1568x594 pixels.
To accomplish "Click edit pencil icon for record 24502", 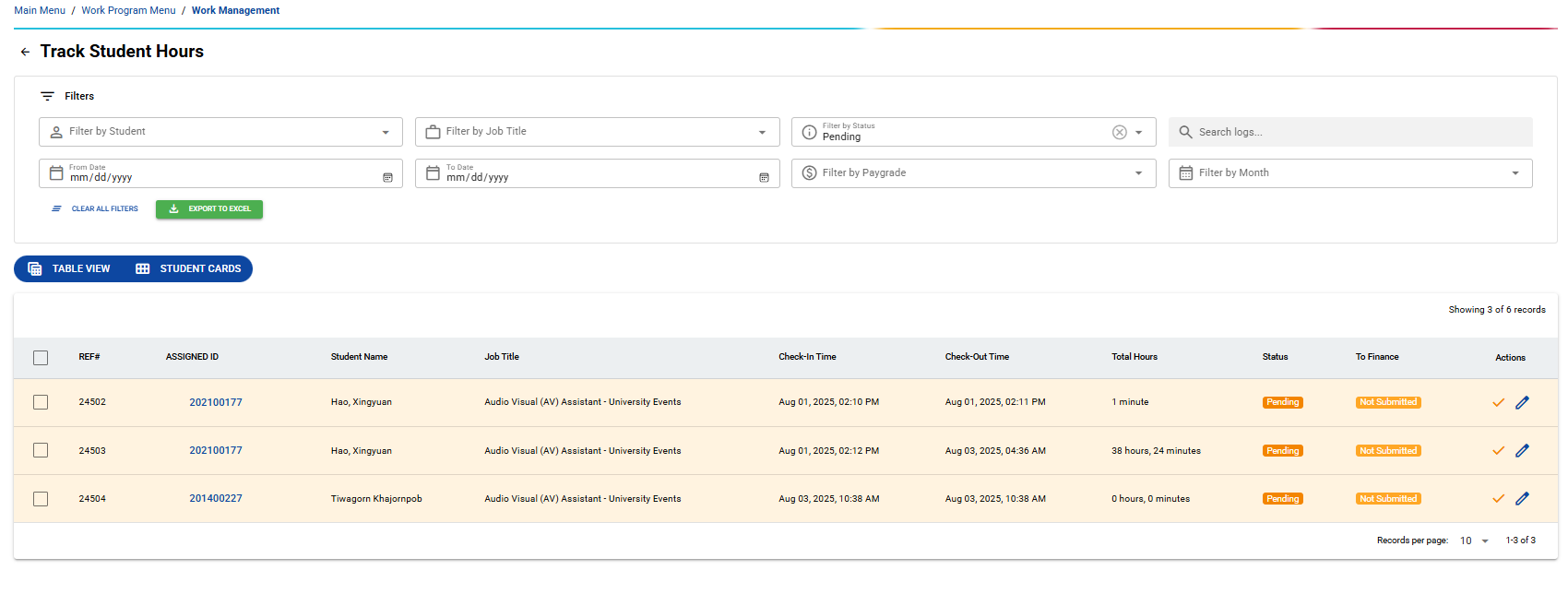I will point(1522,402).
